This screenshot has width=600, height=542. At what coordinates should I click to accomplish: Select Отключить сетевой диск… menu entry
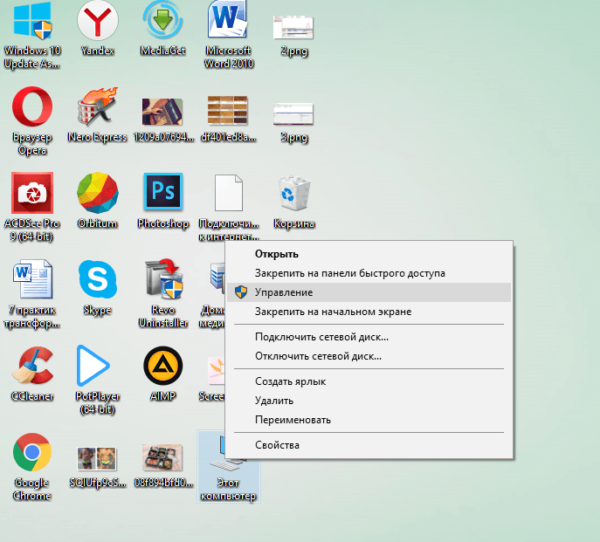tap(369, 356)
